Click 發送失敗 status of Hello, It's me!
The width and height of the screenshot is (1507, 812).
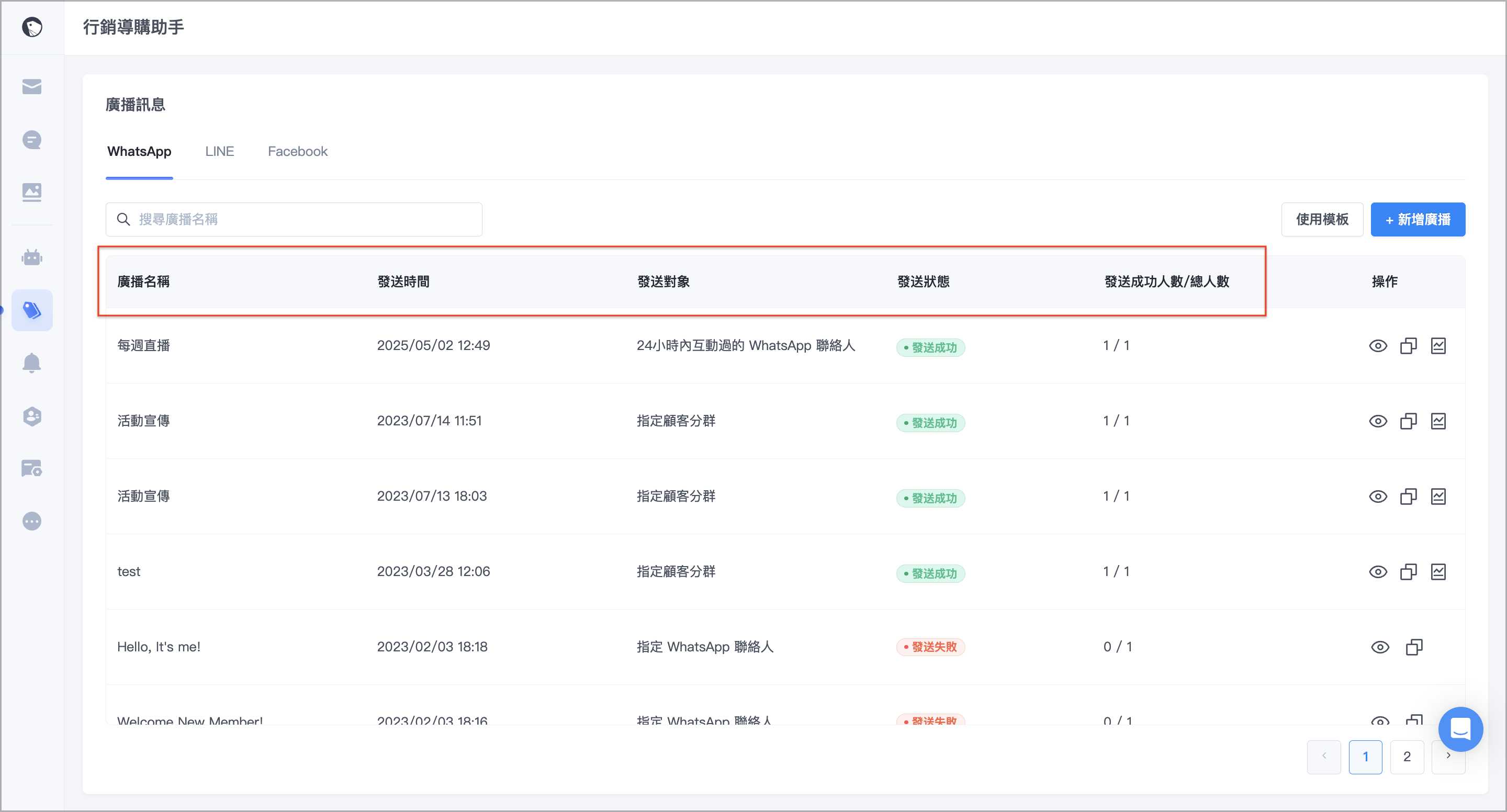[x=930, y=647]
